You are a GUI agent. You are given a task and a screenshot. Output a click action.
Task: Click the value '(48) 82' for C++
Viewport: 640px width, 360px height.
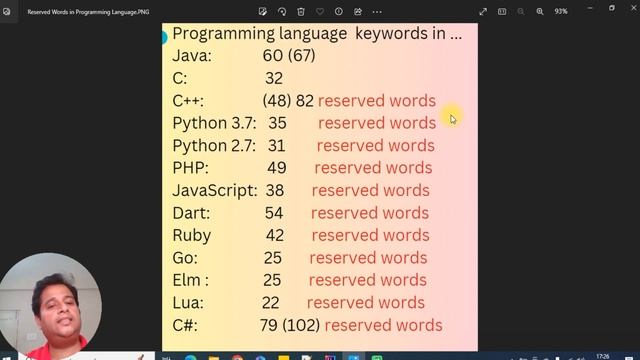(x=288, y=101)
